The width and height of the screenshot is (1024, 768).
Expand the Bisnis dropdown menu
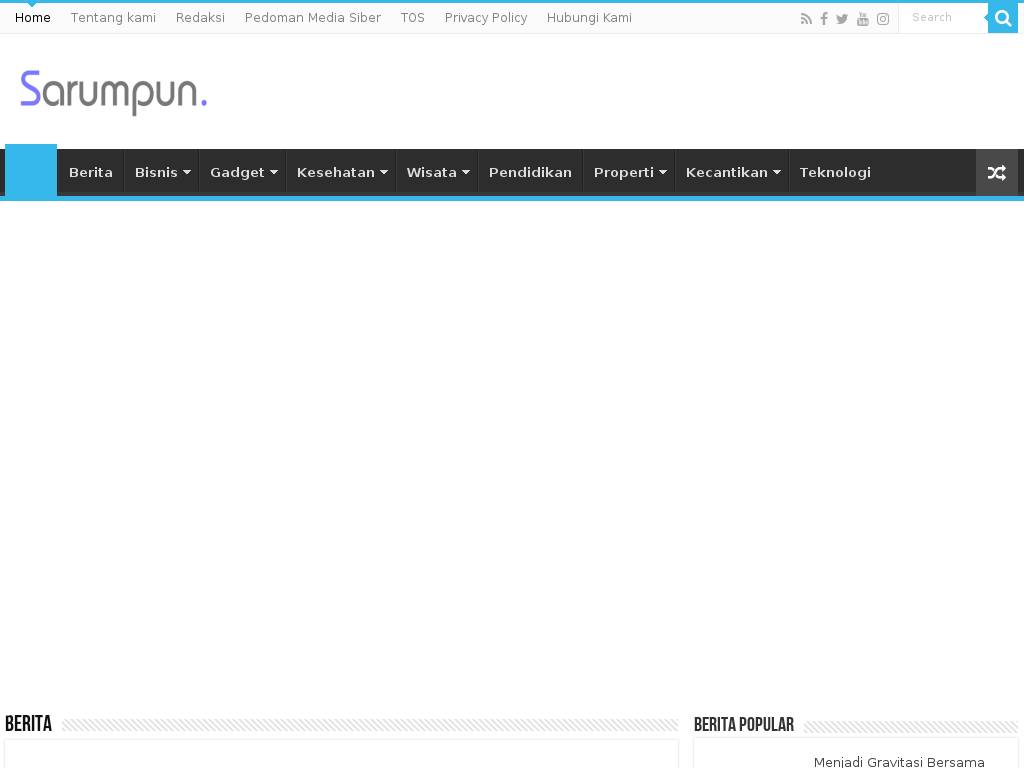pyautogui.click(x=162, y=172)
